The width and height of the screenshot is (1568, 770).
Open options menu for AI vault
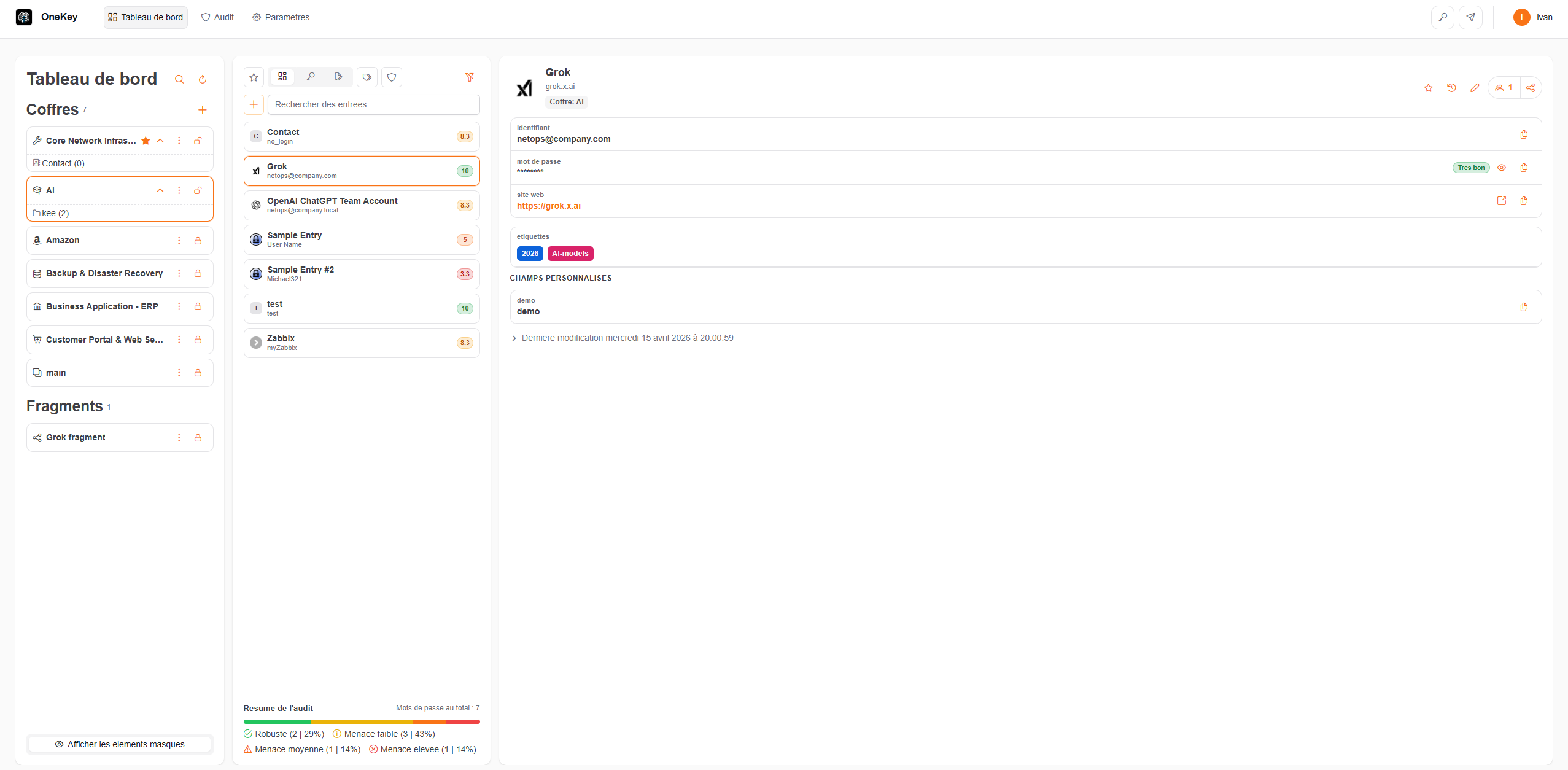pyautogui.click(x=179, y=190)
